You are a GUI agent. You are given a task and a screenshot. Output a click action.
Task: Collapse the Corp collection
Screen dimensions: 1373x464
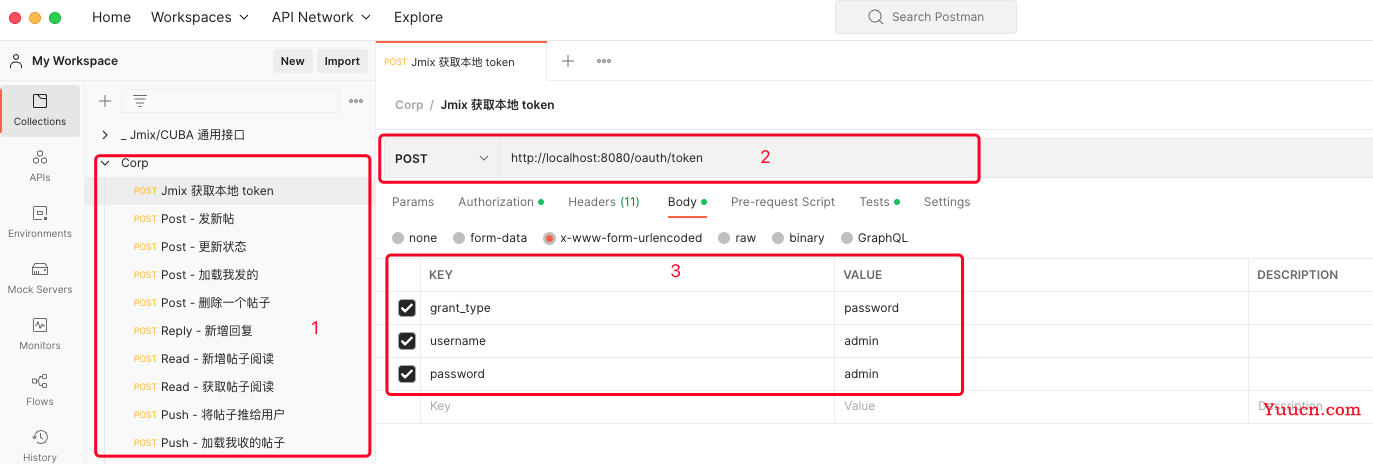pos(105,163)
